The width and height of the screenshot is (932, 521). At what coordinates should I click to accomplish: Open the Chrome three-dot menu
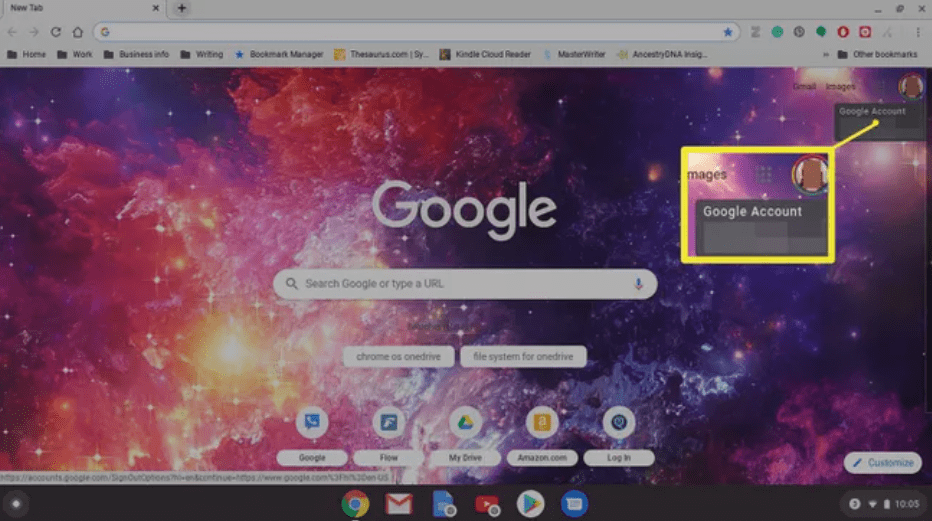pyautogui.click(x=918, y=32)
